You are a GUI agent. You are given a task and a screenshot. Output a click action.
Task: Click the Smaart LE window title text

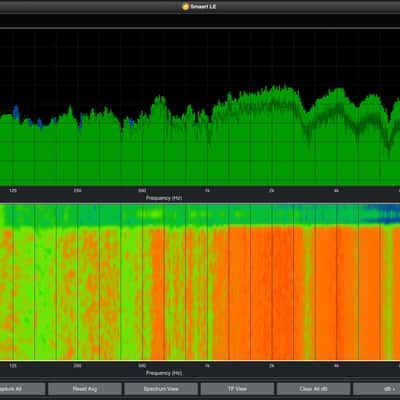[203, 6]
